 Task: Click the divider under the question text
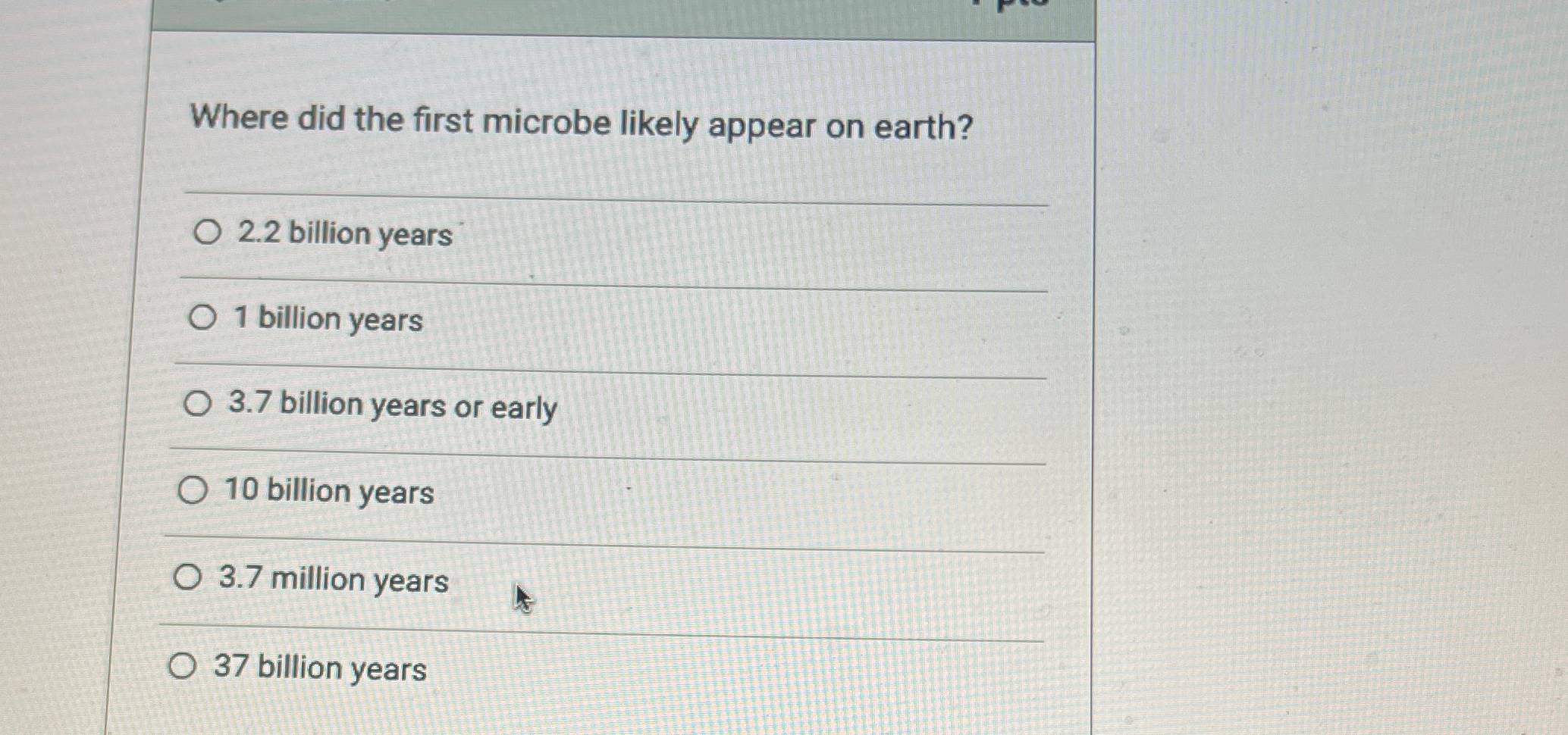click(607, 195)
